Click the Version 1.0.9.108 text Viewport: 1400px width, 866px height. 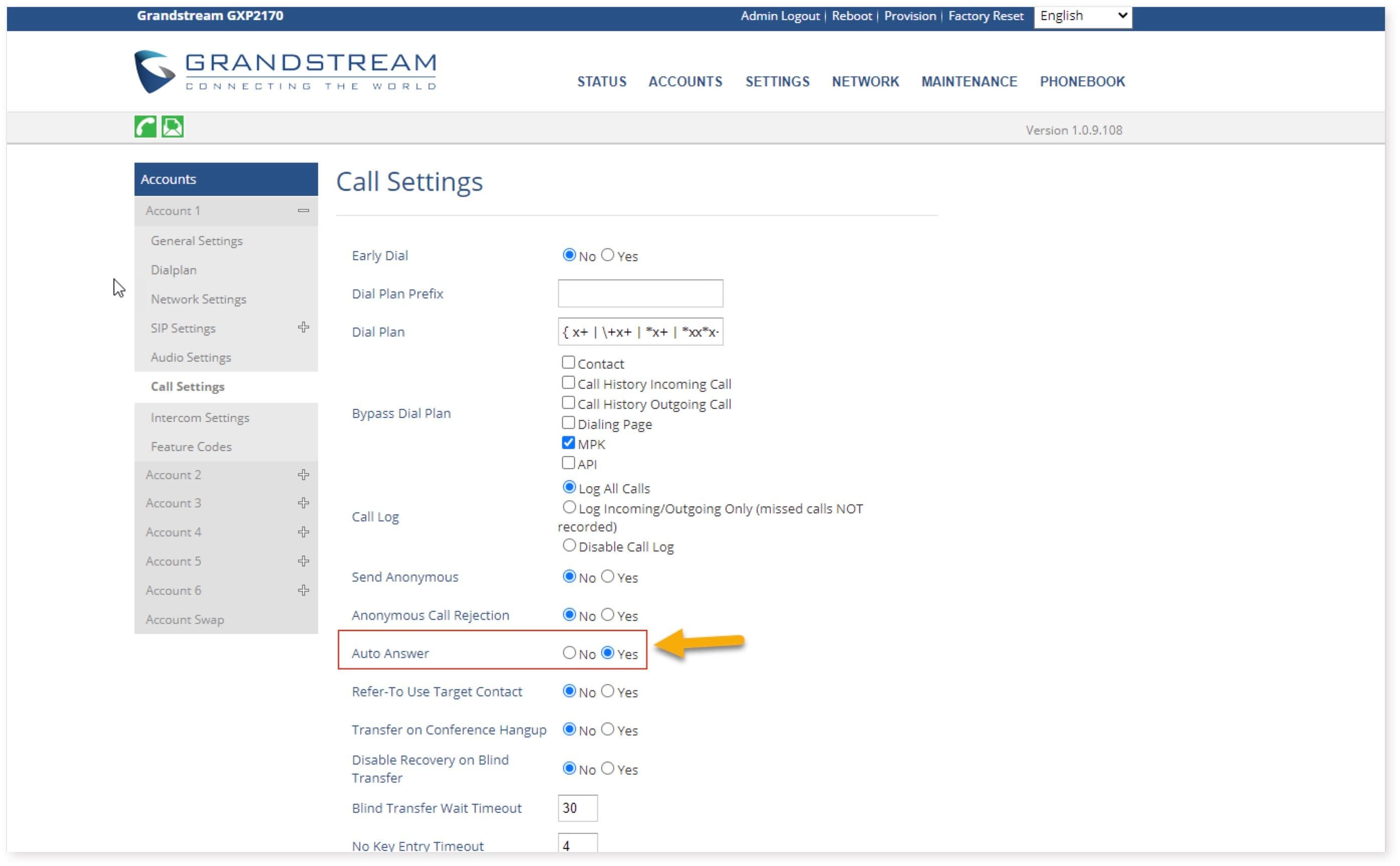(1073, 130)
